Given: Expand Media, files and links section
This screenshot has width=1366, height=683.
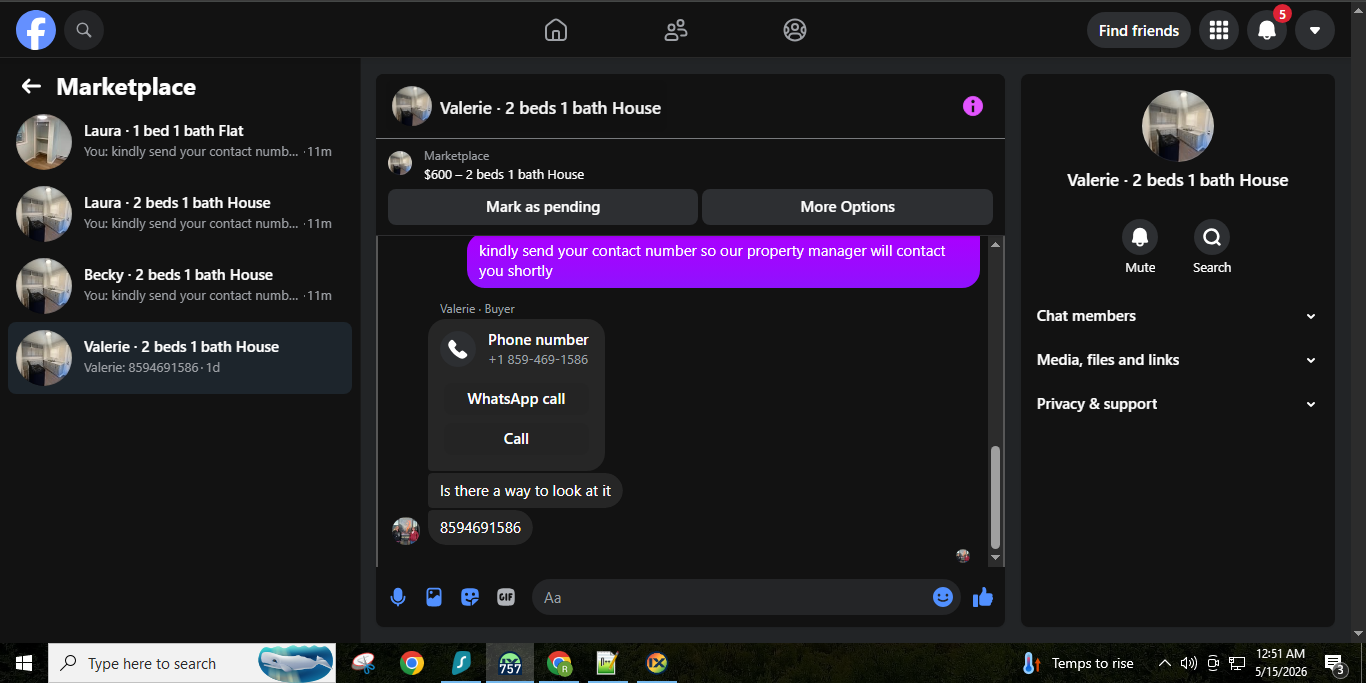Looking at the screenshot, I should pyautogui.click(x=1177, y=360).
